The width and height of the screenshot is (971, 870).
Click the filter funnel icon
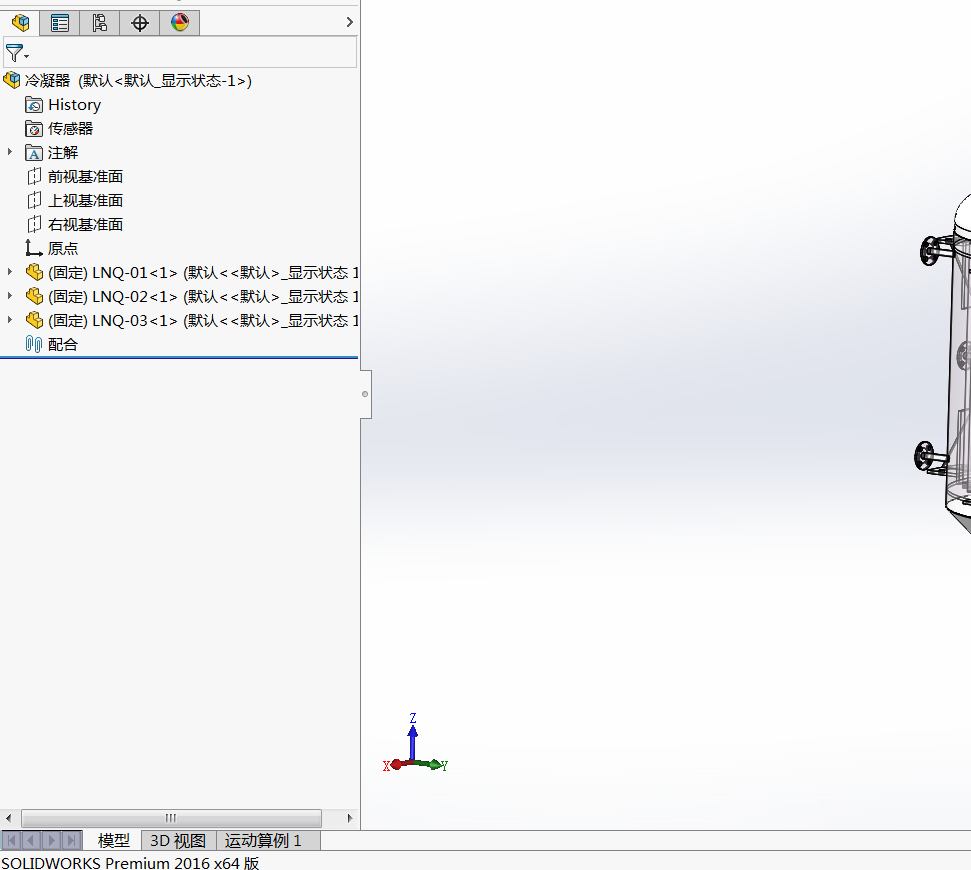coord(15,53)
